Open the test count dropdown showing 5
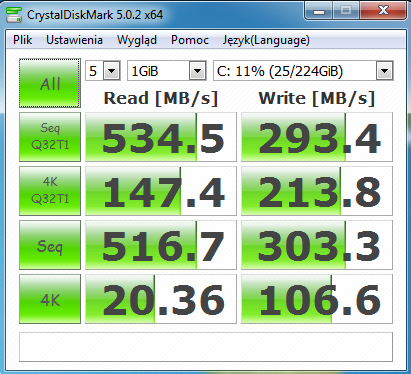411x374 pixels. [103, 71]
